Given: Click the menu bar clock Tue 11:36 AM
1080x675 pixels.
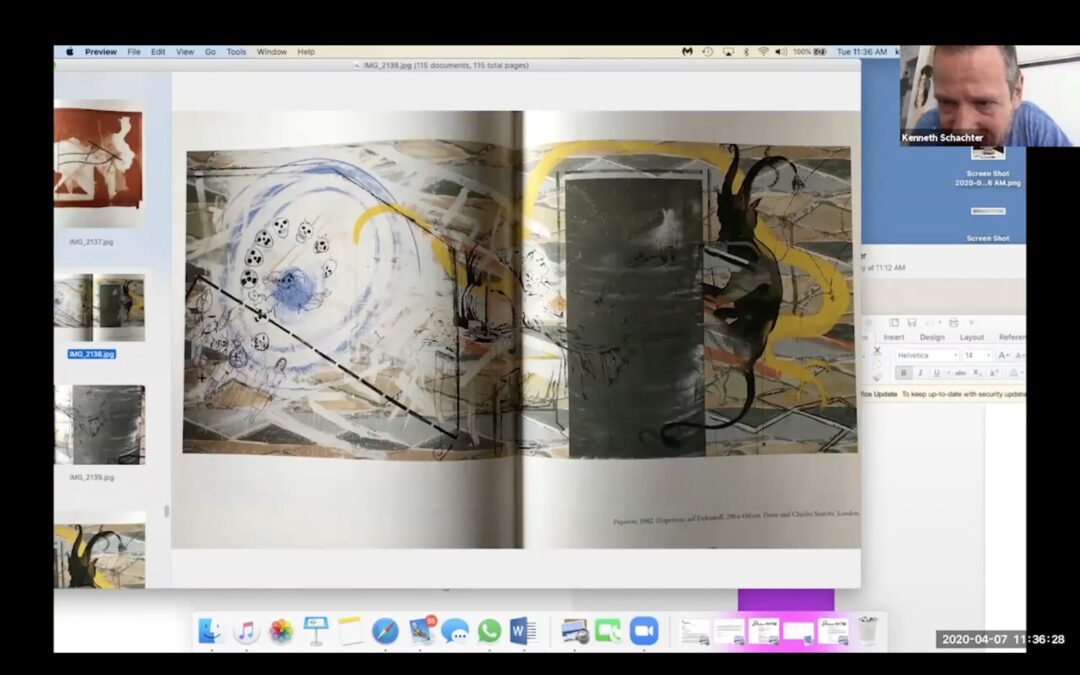Looking at the screenshot, I should [861, 52].
